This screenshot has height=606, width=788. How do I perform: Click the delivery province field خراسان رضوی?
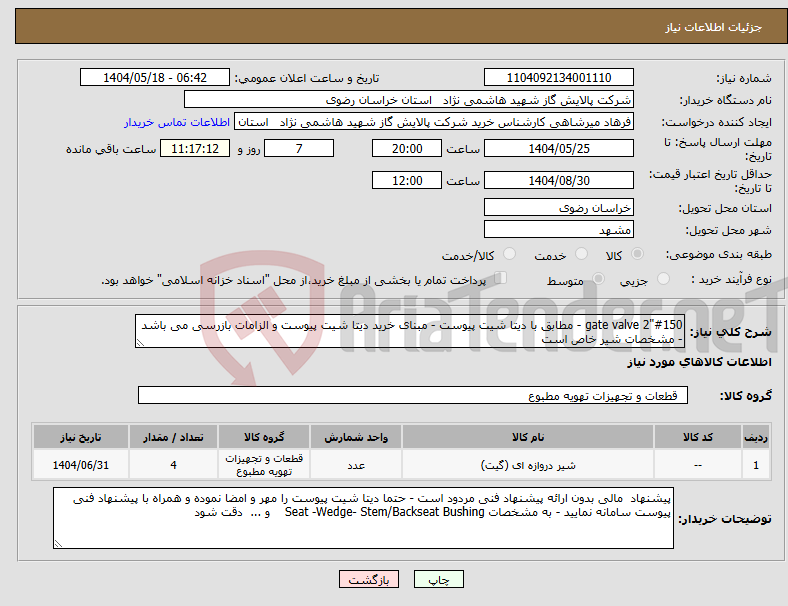point(558,207)
